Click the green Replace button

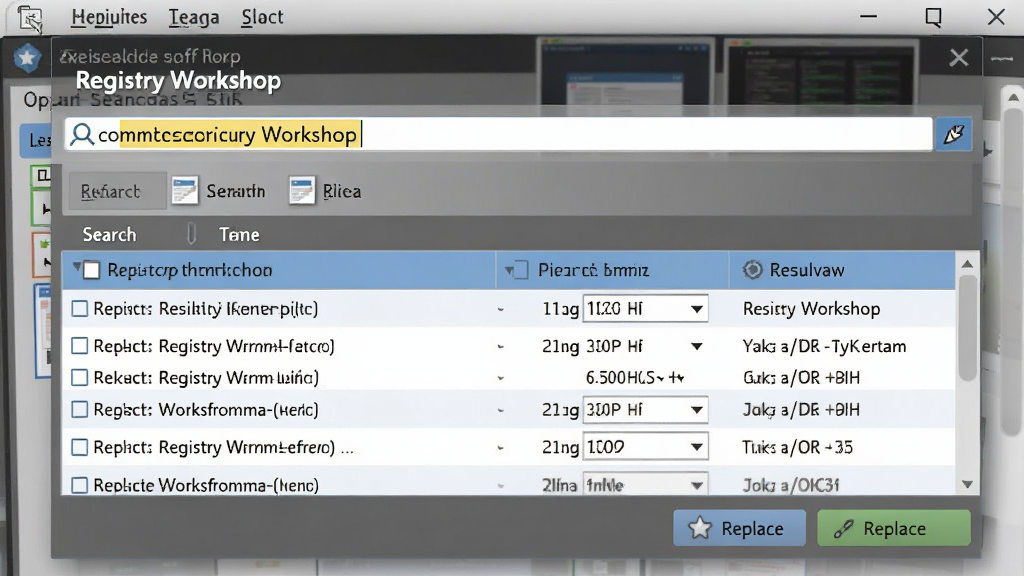[894, 528]
